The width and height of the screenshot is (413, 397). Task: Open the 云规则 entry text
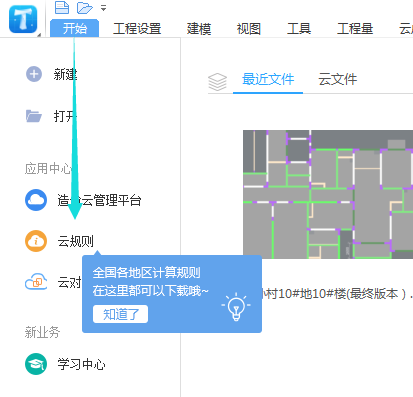click(76, 241)
